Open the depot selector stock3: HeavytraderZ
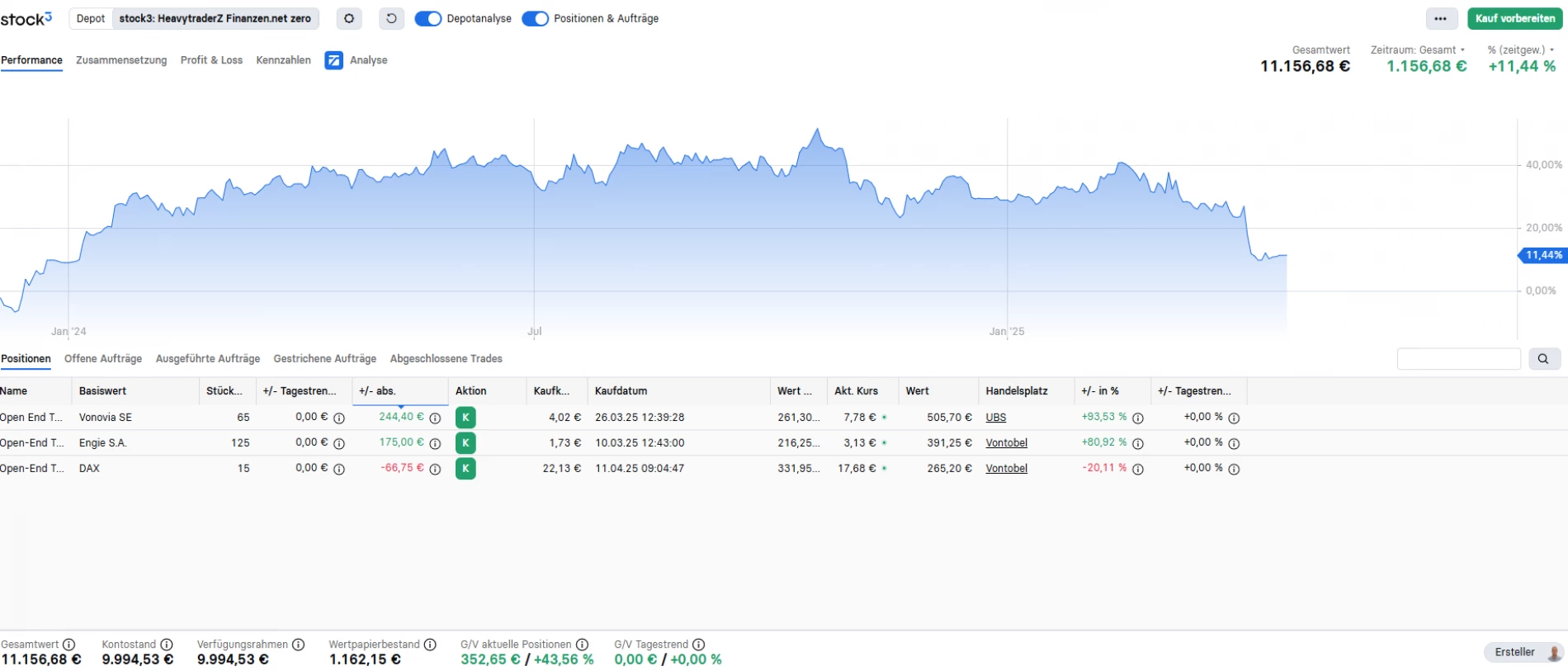The image size is (1568, 671). pyautogui.click(x=215, y=18)
